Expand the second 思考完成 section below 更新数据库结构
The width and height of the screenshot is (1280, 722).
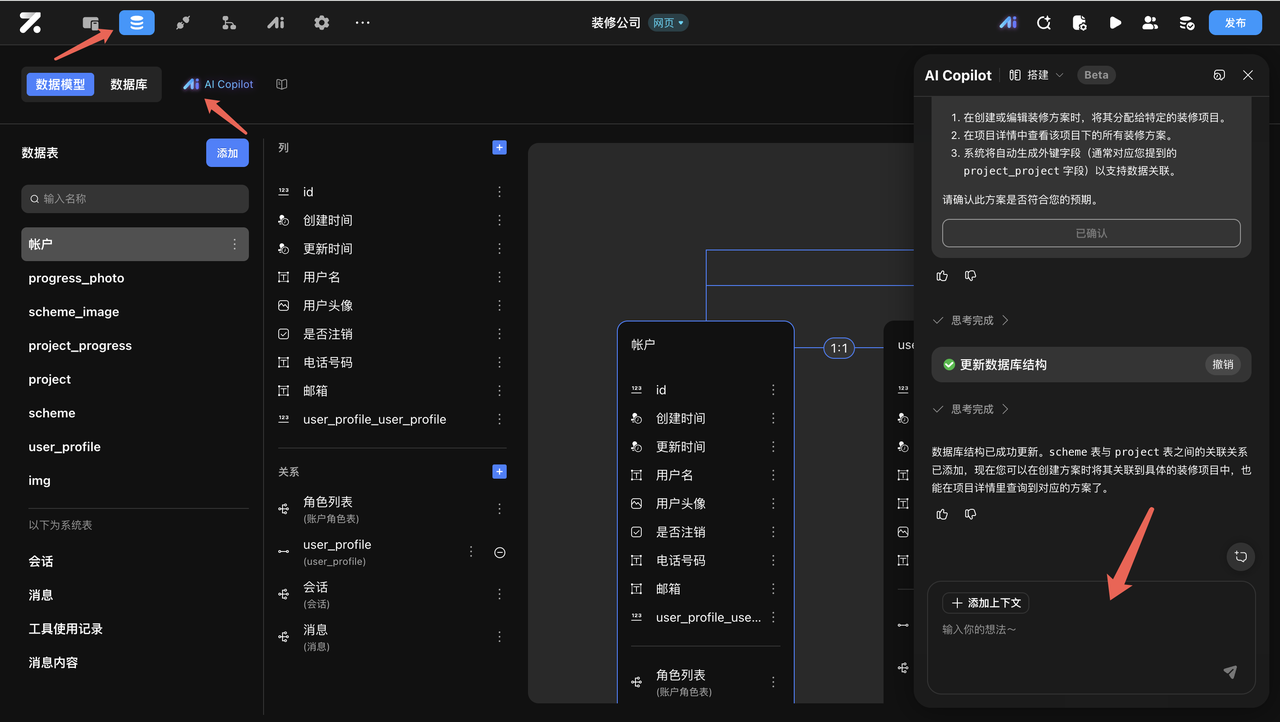pos(971,409)
